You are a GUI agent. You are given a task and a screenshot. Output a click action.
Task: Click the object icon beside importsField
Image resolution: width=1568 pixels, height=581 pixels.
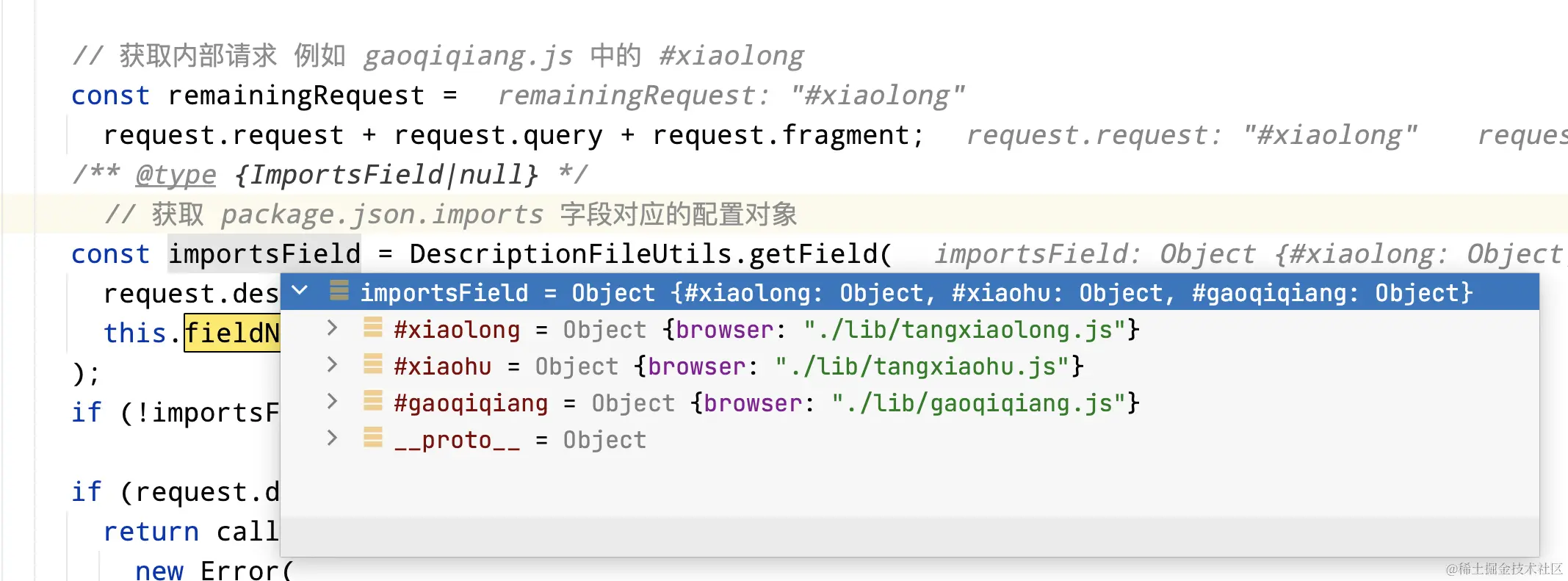[339, 291]
